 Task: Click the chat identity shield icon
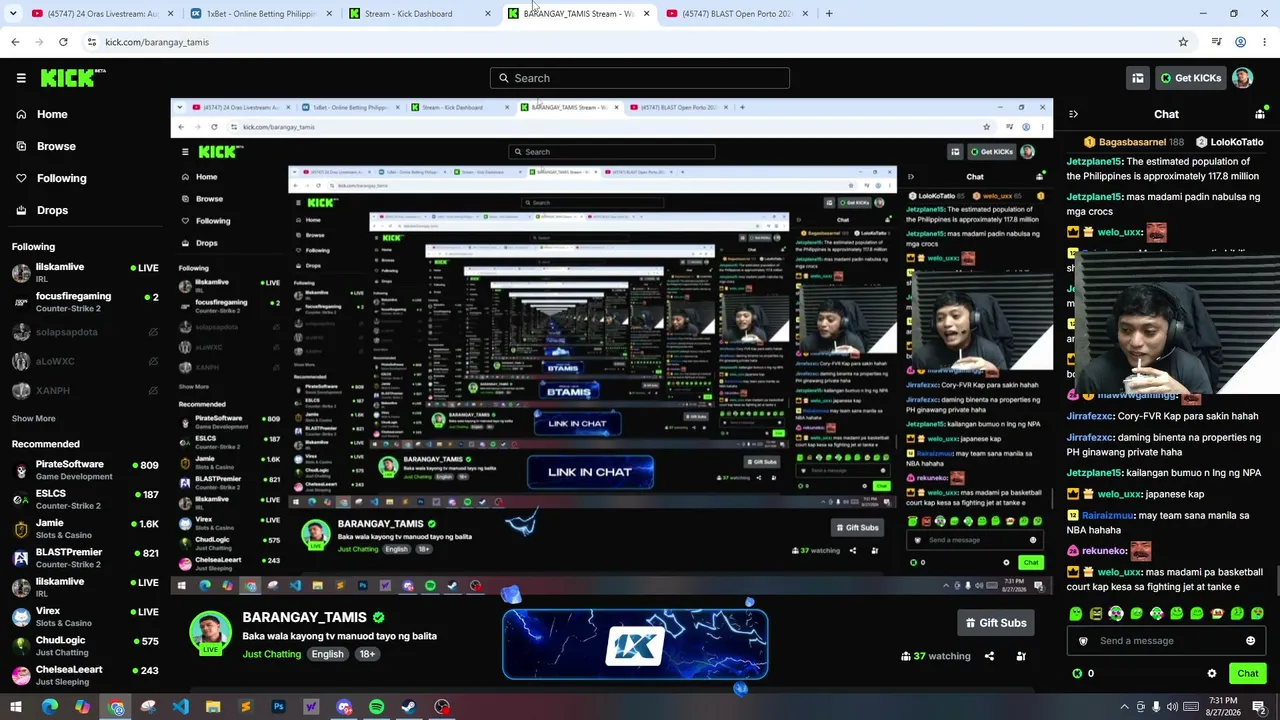[1083, 641]
